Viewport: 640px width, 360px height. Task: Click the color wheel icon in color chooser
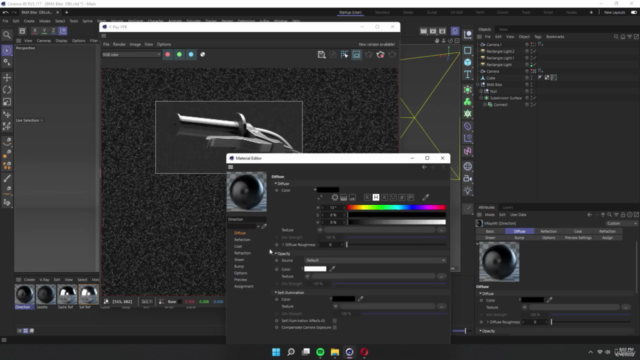pos(335,198)
